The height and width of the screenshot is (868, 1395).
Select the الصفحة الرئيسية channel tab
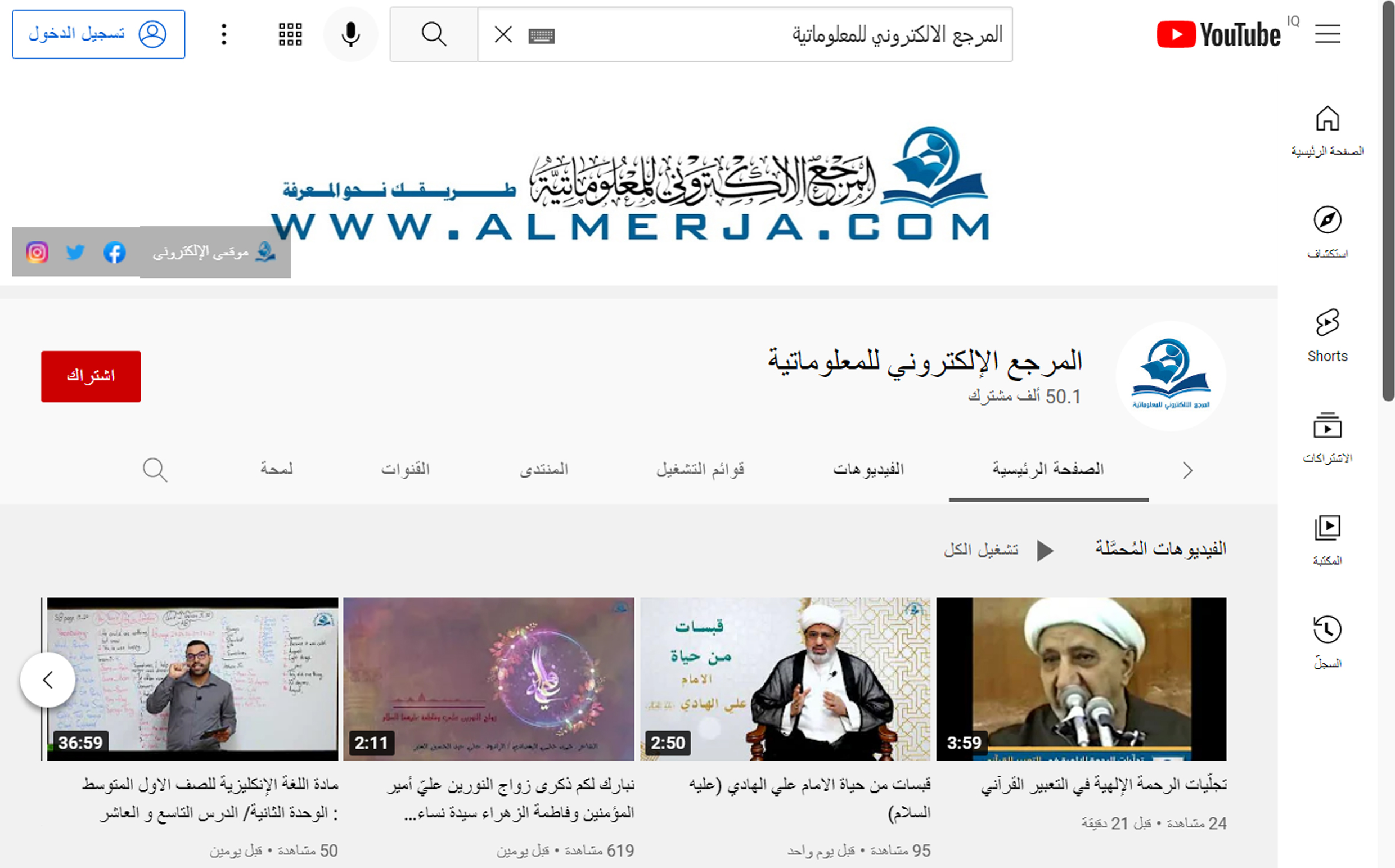pos(1048,470)
